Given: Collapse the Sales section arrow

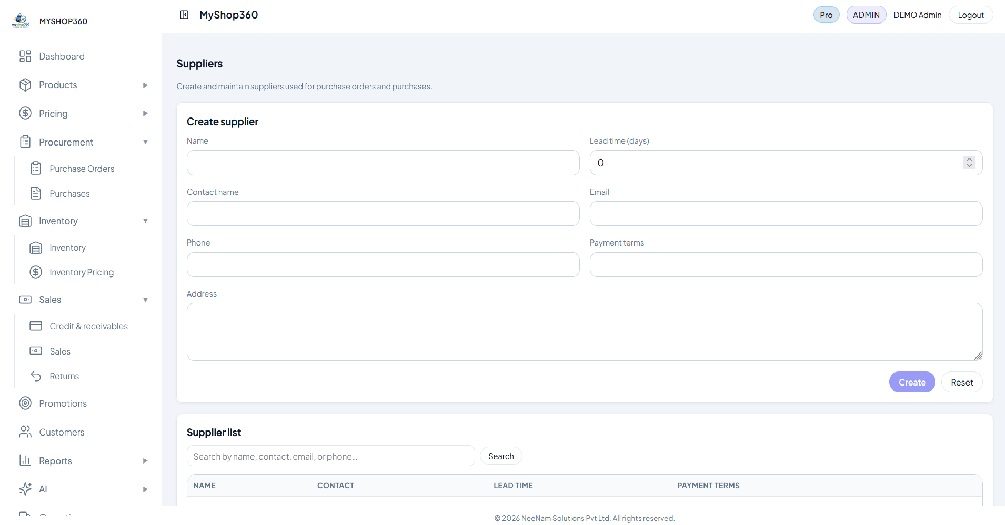Looking at the screenshot, I should click(x=145, y=300).
